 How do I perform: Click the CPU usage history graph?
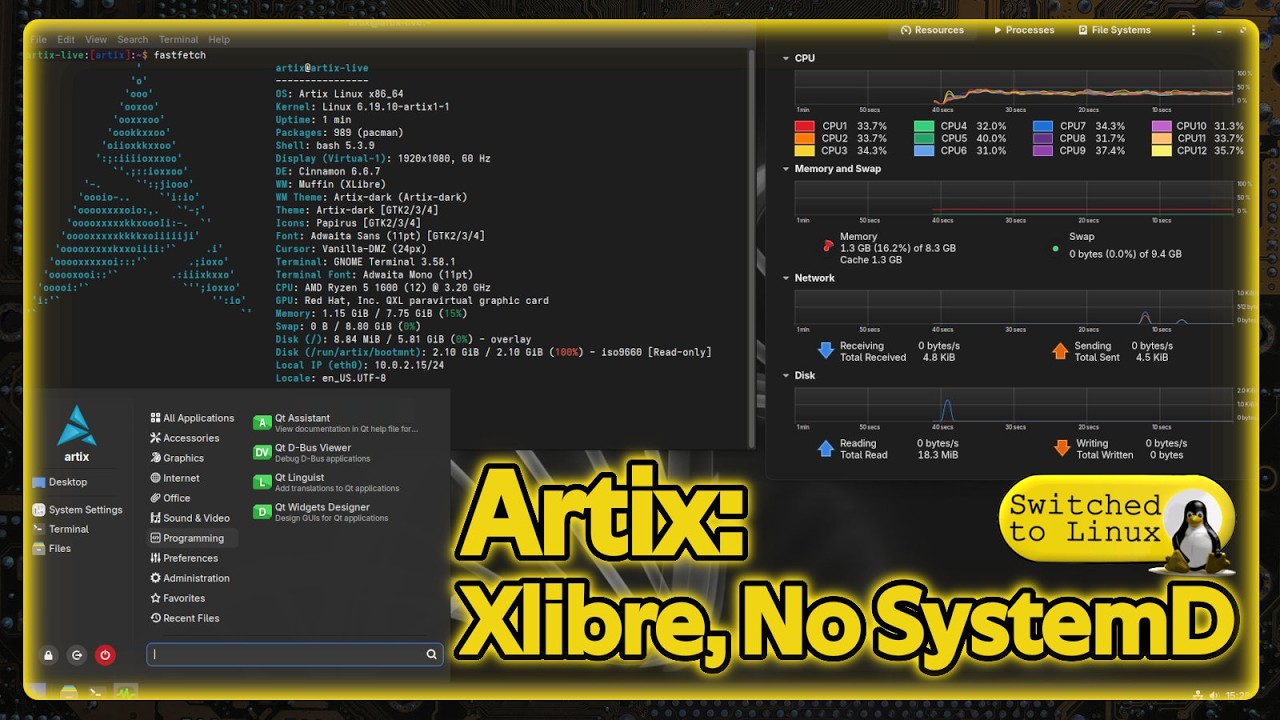pos(1014,86)
